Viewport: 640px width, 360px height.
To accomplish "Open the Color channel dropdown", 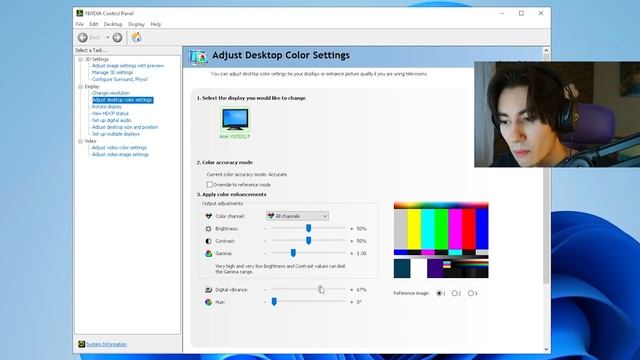I will 297,216.
